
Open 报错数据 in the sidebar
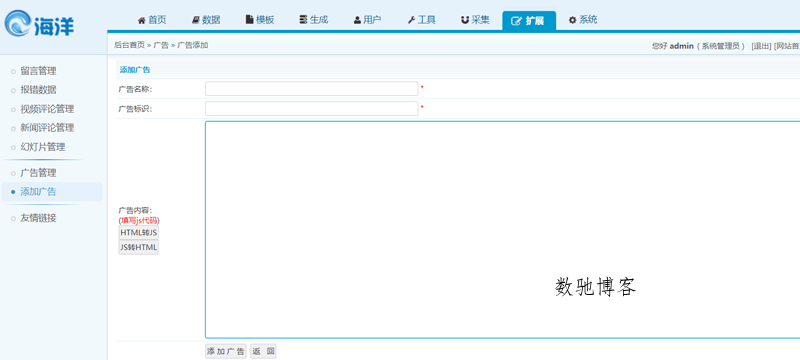(38, 90)
